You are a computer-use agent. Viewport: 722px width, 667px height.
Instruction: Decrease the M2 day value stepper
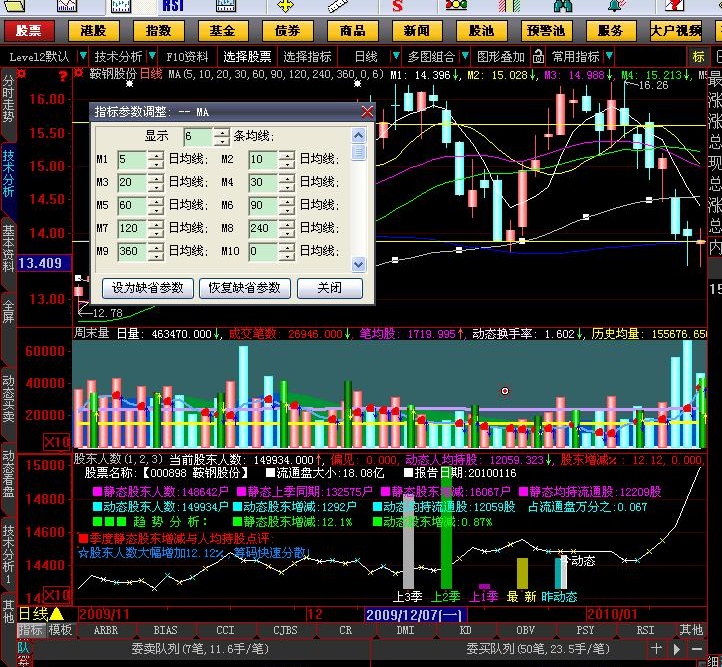point(287,164)
